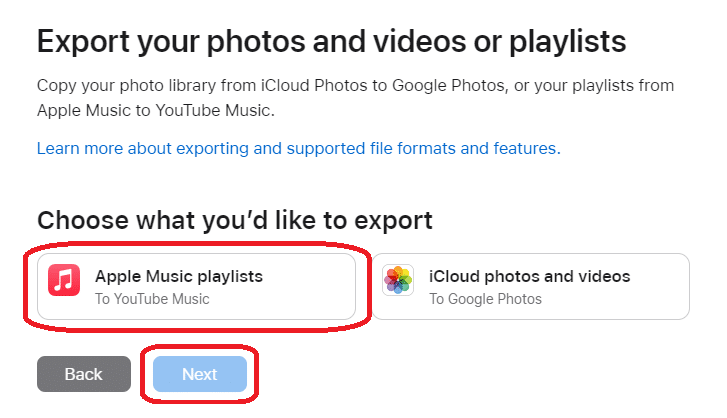The image size is (727, 418).
Task: Click the word "Back" on the gray button
Action: [84, 374]
